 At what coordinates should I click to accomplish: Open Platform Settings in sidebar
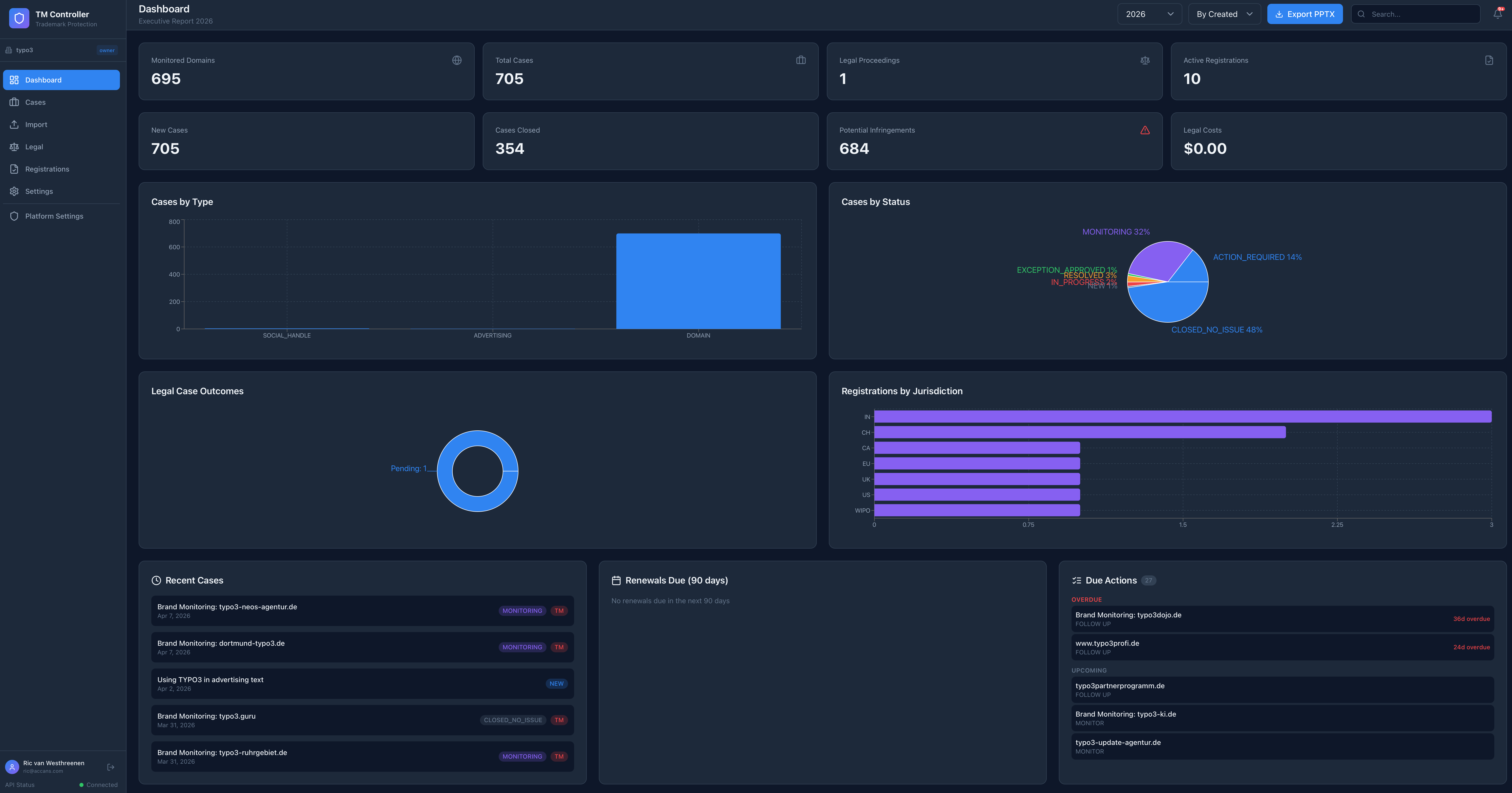61,216
